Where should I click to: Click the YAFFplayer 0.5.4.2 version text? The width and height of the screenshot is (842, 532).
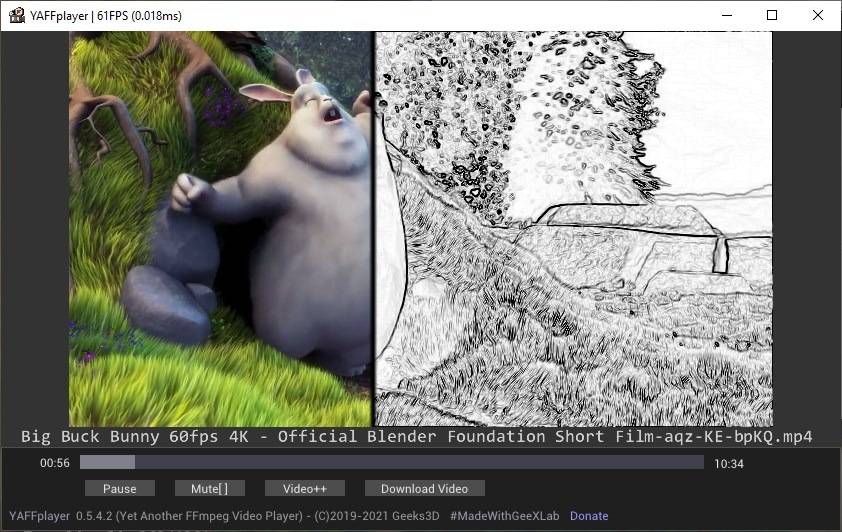click(x=61, y=516)
